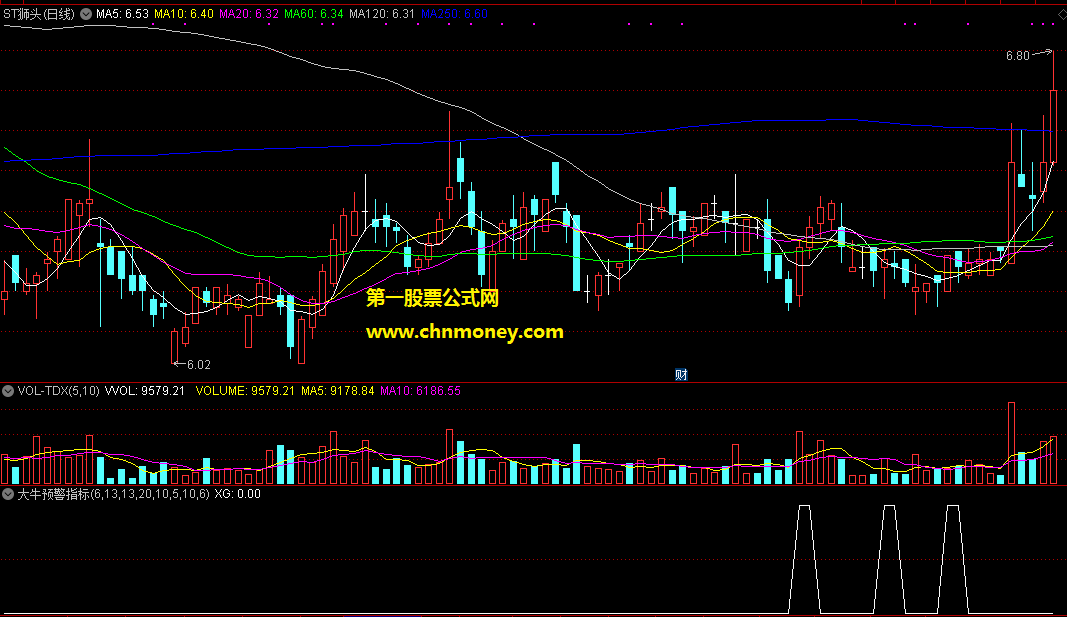Screen dimensions: 1067x617
Task: Select the MA20: 6.32 label
Action: pos(249,14)
